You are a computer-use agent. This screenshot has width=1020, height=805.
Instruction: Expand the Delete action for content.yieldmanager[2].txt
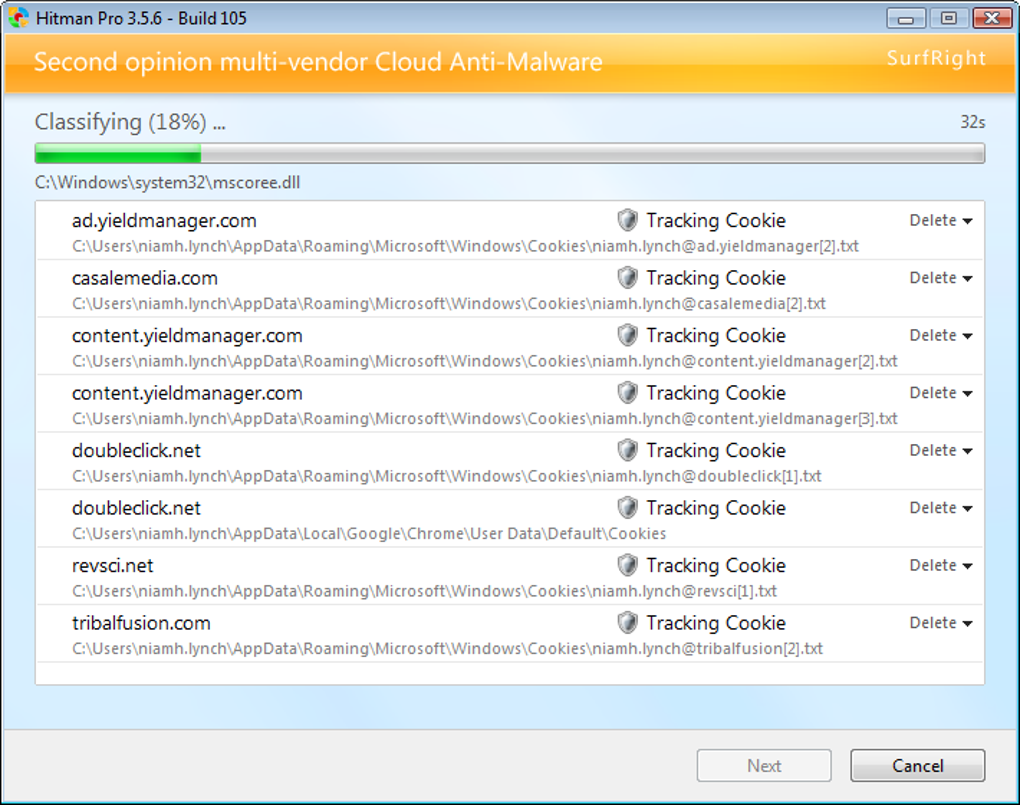pos(941,335)
